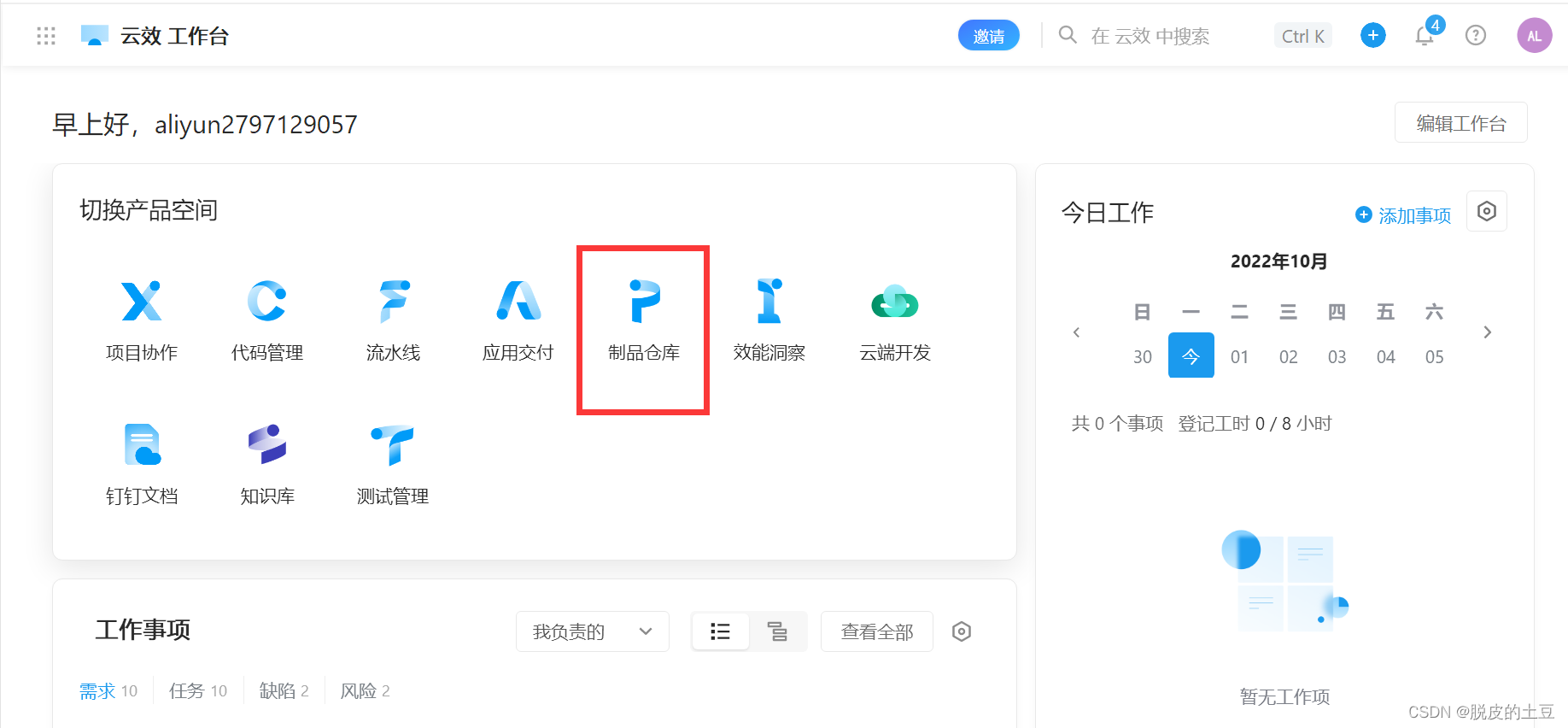Focus the 在 云效 中搜索 search field

[x=1150, y=36]
